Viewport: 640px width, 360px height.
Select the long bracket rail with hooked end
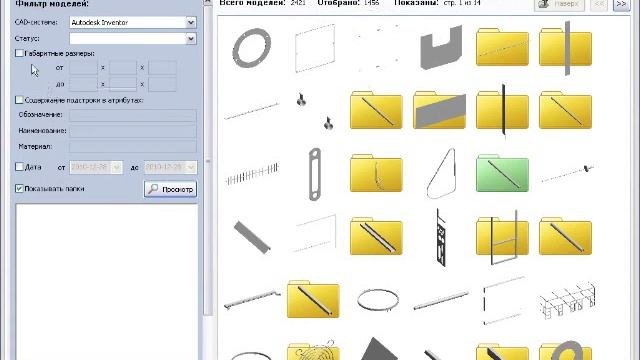point(252,300)
